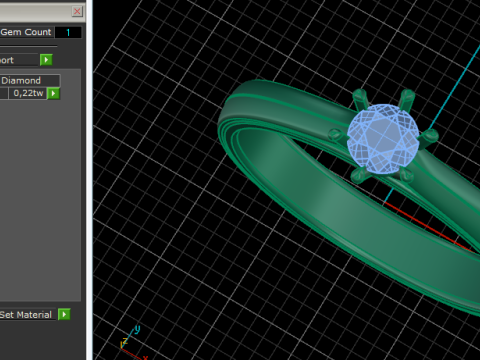
Task: Close the gem report panel
Action: click(x=77, y=12)
